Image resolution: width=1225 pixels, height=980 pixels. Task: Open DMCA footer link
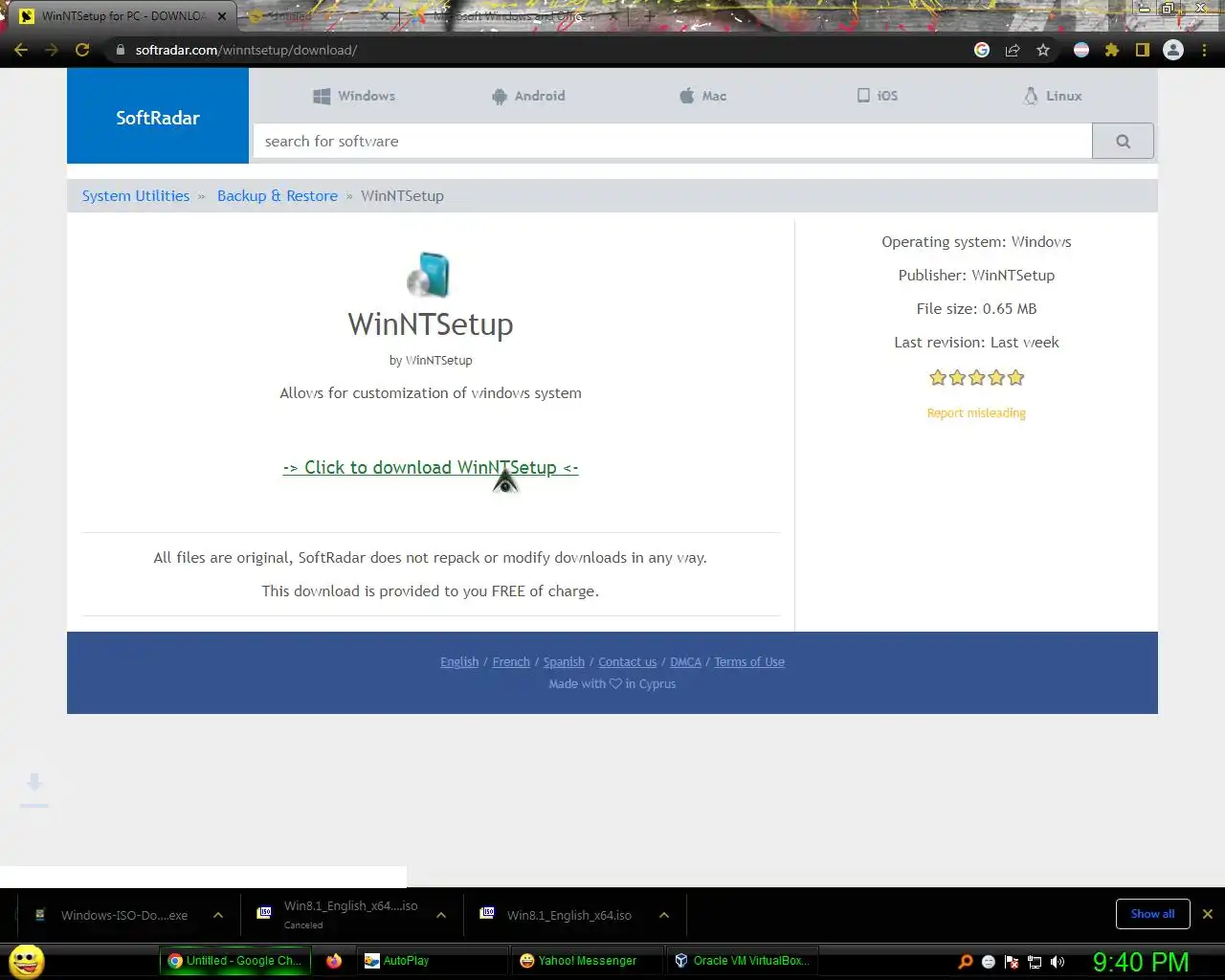[686, 661]
